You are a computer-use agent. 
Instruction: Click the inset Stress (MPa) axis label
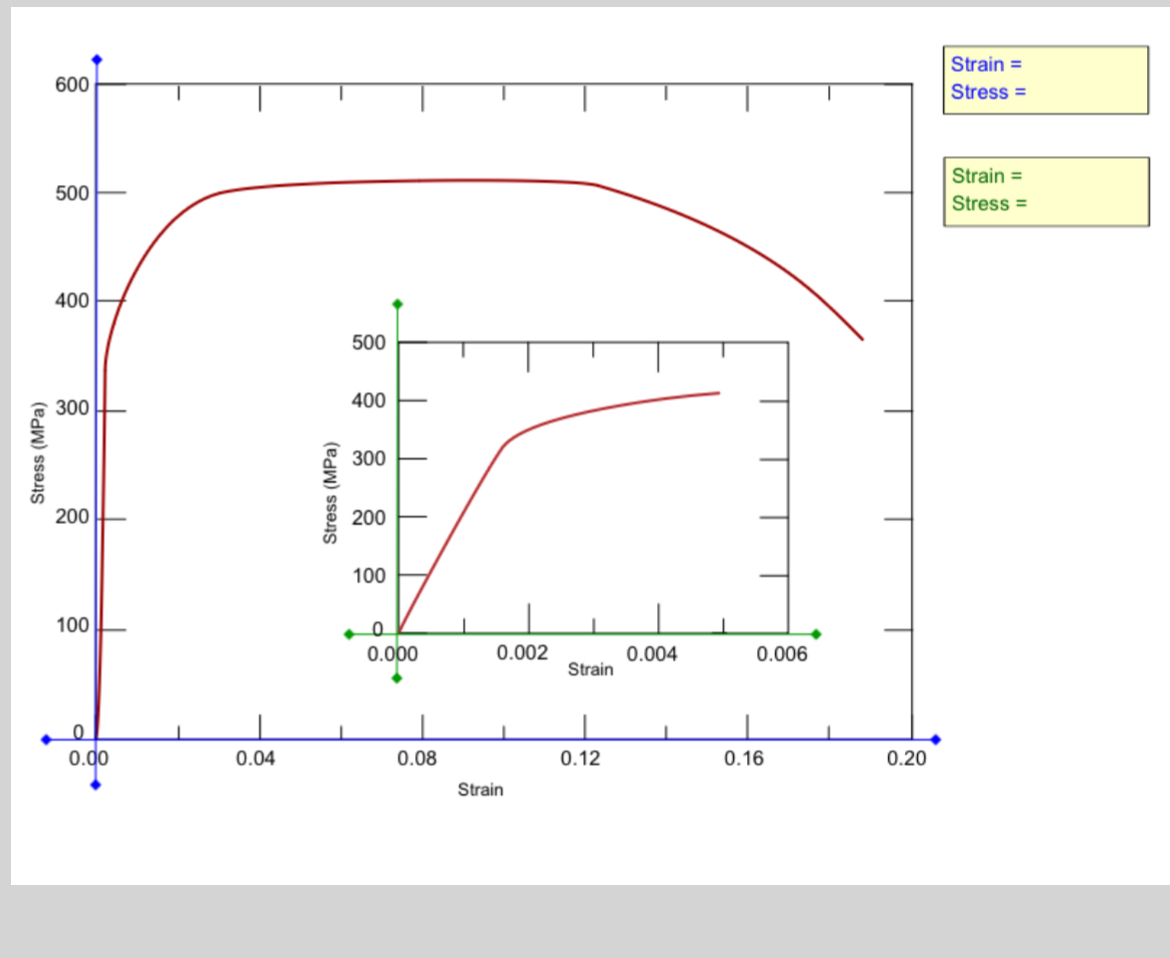(x=330, y=490)
